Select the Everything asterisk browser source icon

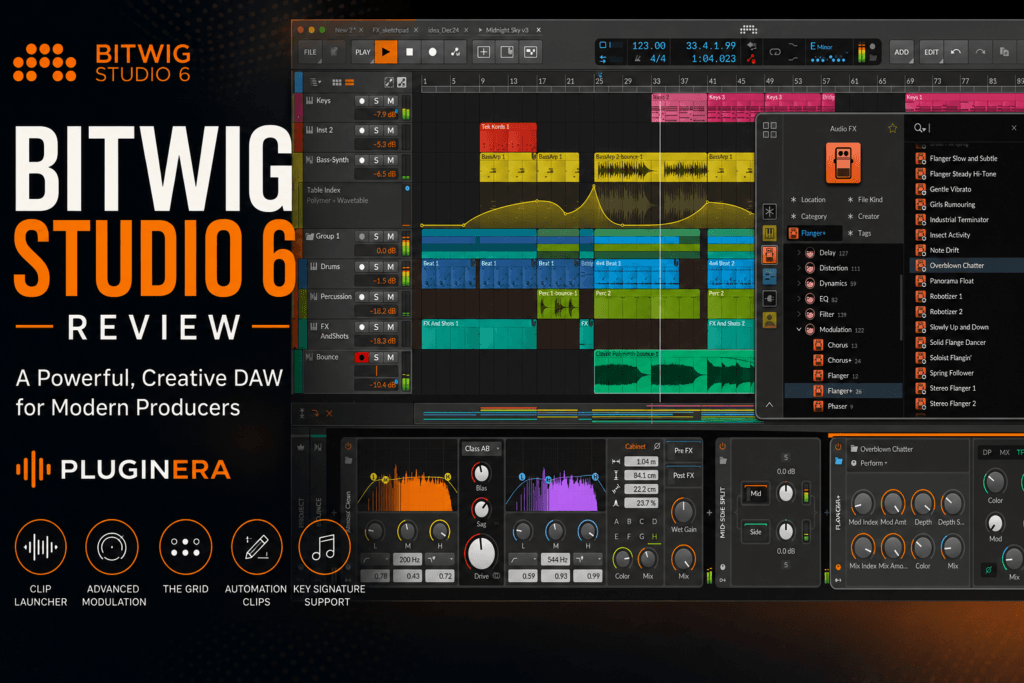[769, 211]
